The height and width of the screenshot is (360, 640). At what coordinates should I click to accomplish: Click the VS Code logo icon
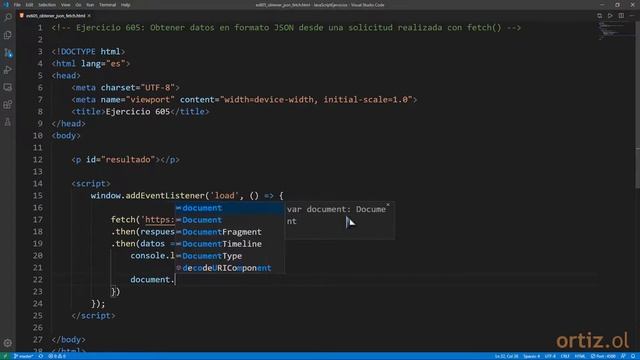click(x=6, y=5)
